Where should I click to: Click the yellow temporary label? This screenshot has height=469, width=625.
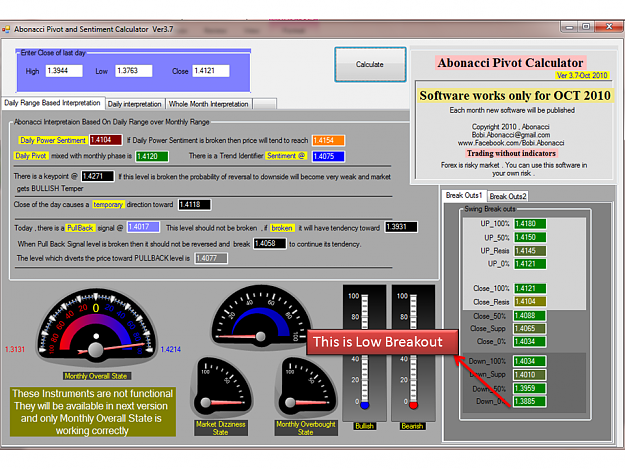[x=108, y=204]
